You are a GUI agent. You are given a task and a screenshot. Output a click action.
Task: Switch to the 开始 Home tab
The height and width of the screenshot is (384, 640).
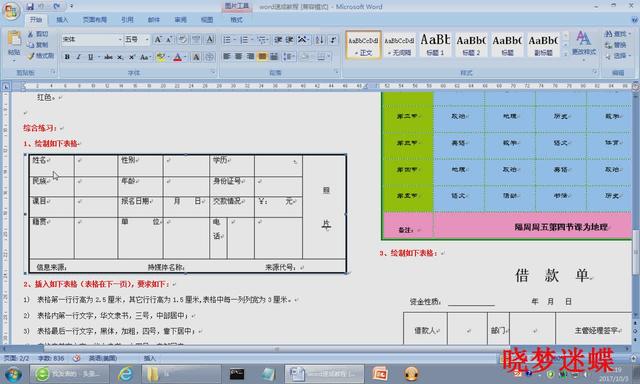pos(36,20)
